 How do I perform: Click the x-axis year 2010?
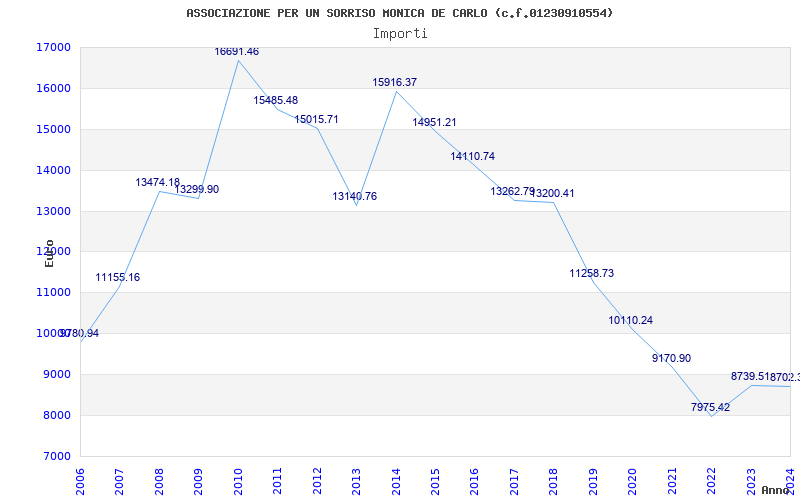238,482
